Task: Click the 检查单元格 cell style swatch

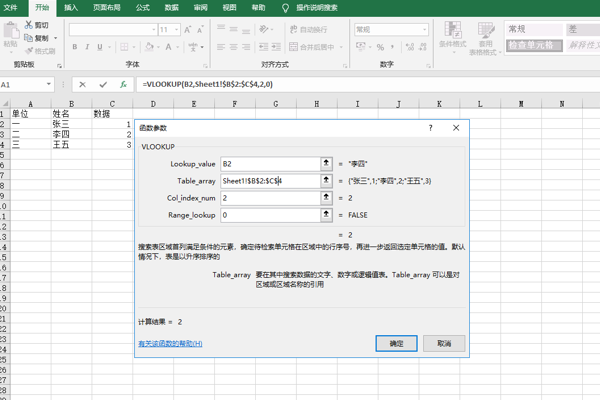Action: click(x=533, y=46)
